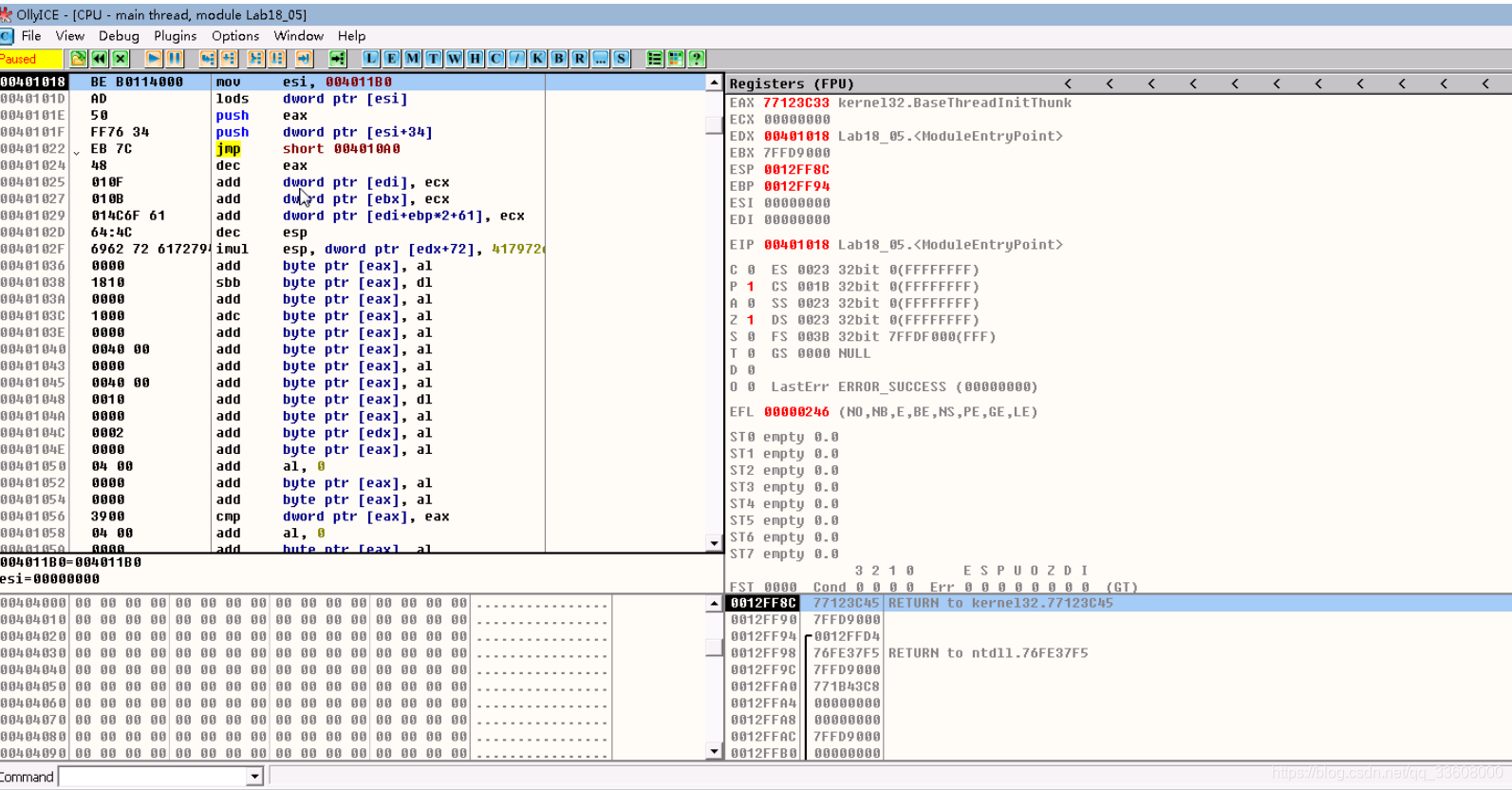1512x790 pixels.
Task: Open Memory map window (M button)
Action: 413,59
